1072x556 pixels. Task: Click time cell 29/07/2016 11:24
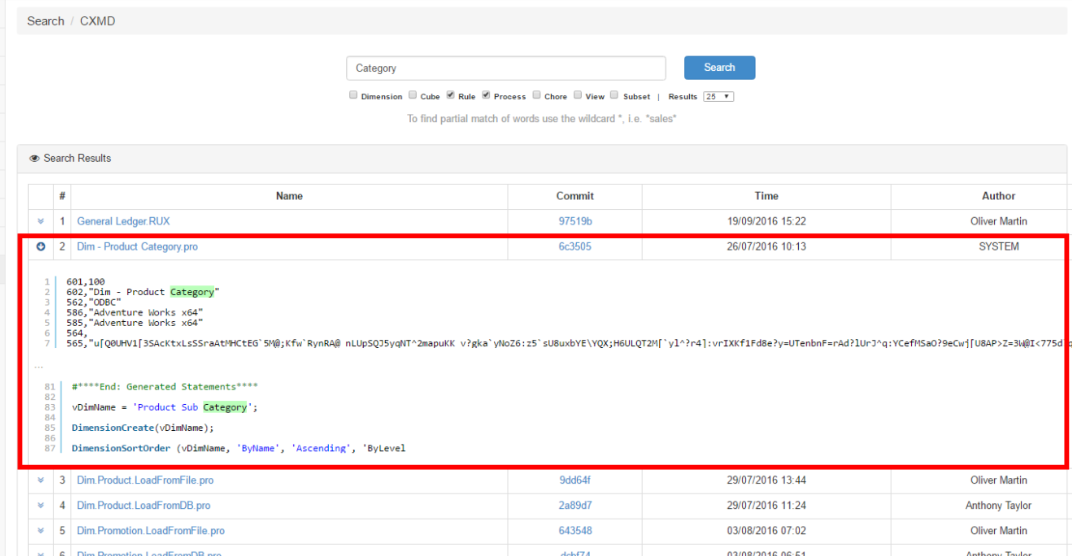tap(766, 505)
